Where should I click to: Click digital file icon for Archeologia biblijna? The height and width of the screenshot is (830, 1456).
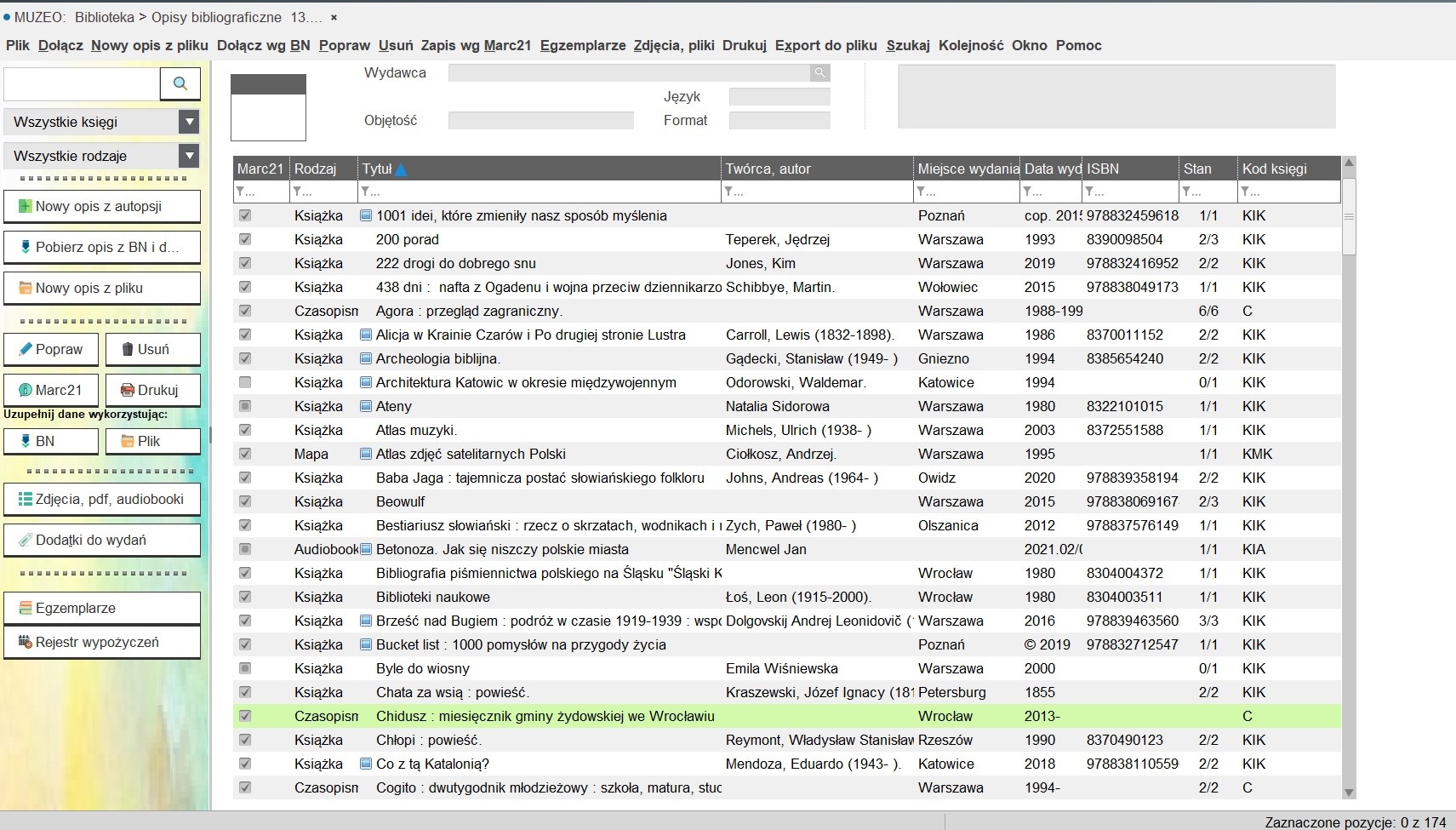pos(366,359)
